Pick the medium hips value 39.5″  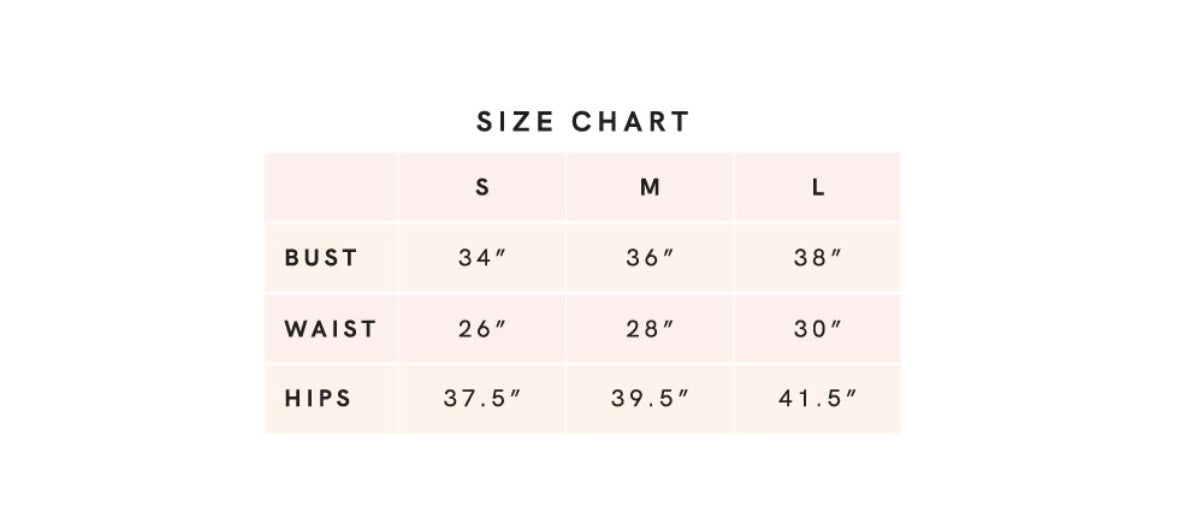coord(650,399)
